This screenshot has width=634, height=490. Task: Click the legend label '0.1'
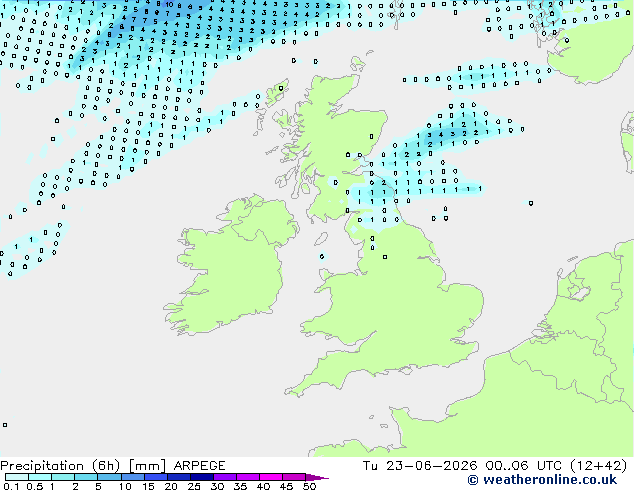coord(11,486)
